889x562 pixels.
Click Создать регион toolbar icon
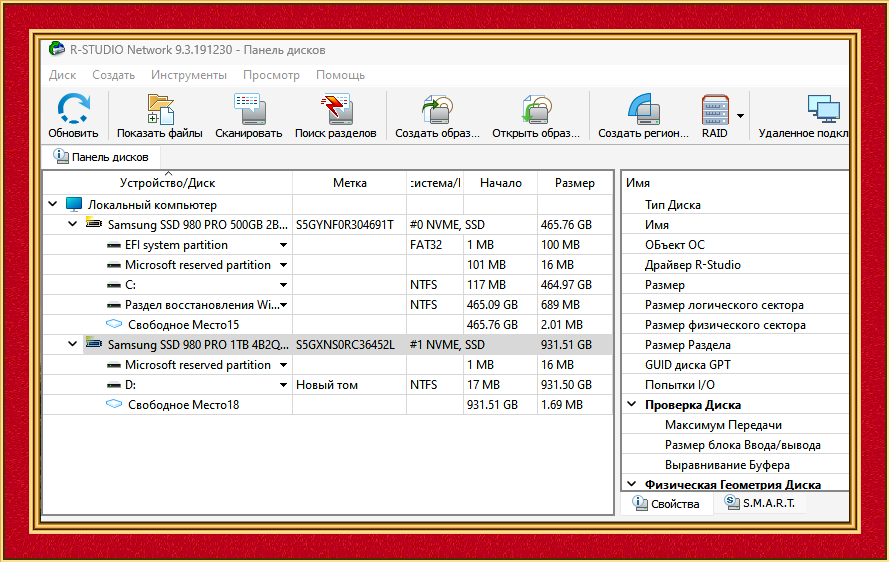pos(644,109)
